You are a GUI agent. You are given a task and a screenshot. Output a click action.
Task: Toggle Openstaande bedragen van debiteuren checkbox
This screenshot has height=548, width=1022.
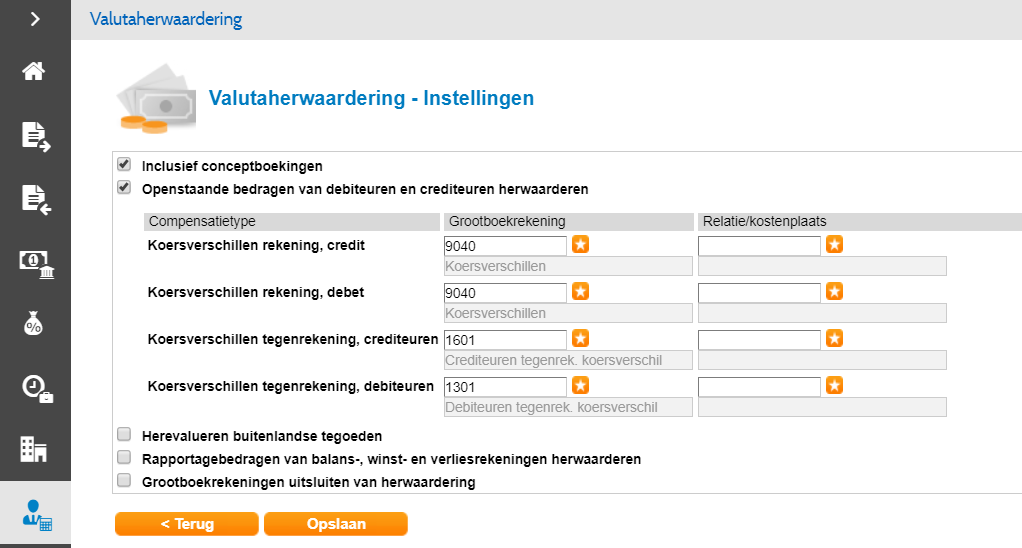point(124,187)
